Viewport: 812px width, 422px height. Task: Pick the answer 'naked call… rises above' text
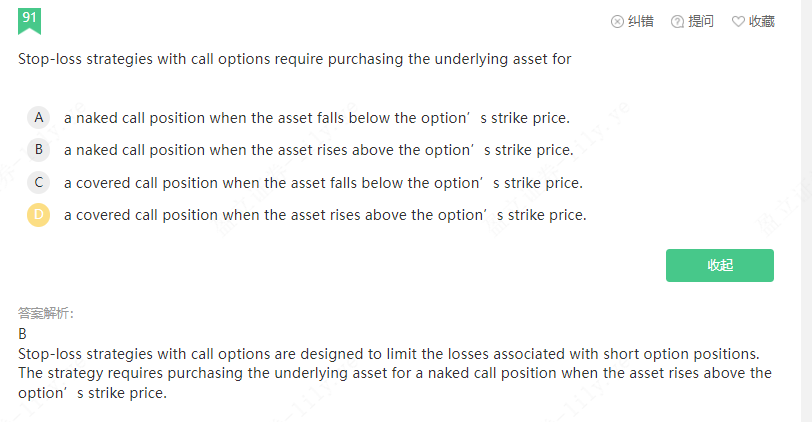click(318, 150)
